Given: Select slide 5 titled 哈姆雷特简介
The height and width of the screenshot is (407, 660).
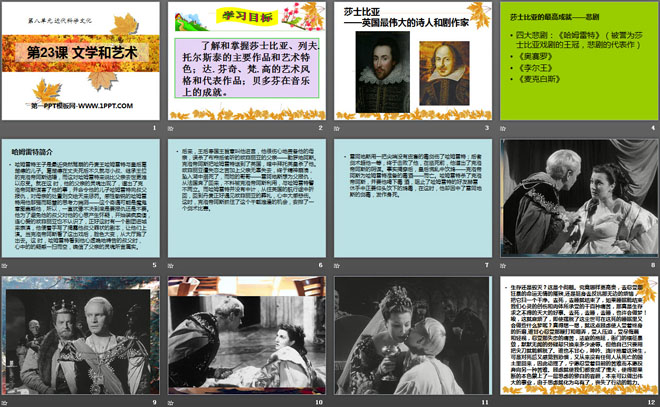Looking at the screenshot, I should 81,198.
